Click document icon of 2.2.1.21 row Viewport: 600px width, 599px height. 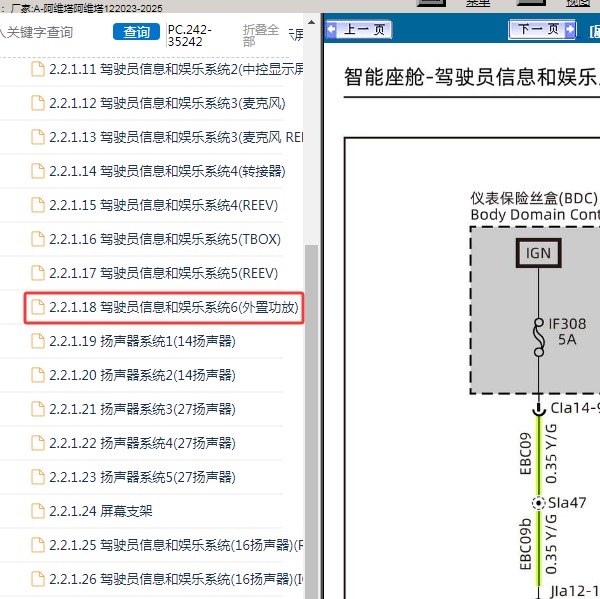coord(38,409)
